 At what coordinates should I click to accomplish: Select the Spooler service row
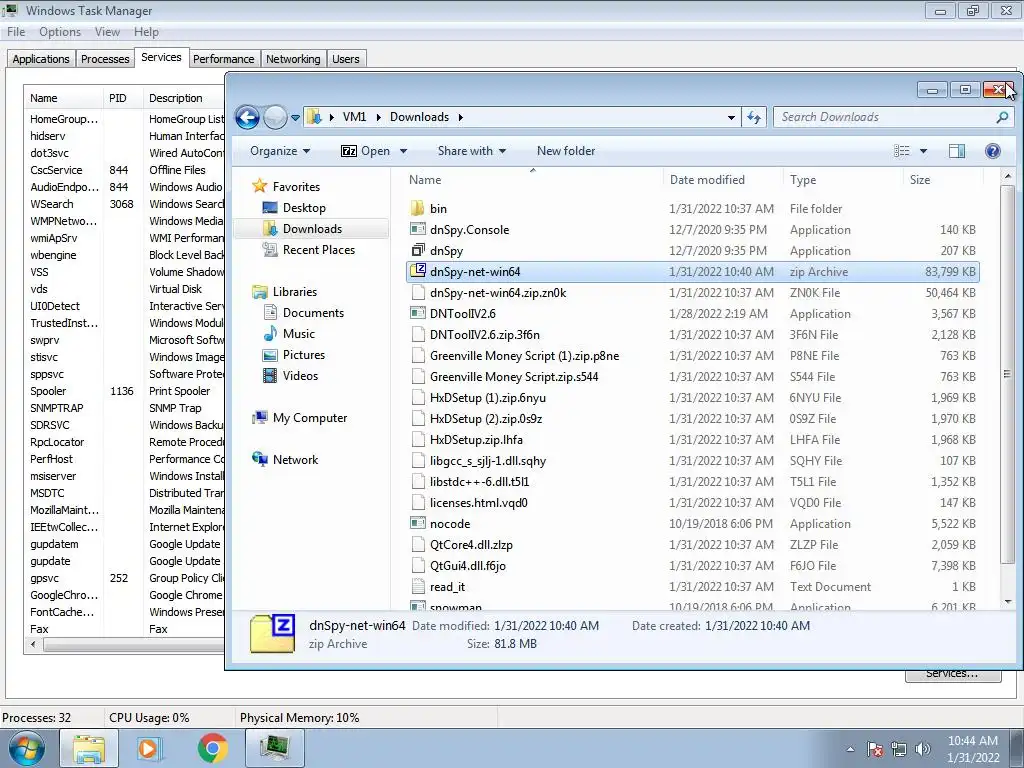click(125, 391)
